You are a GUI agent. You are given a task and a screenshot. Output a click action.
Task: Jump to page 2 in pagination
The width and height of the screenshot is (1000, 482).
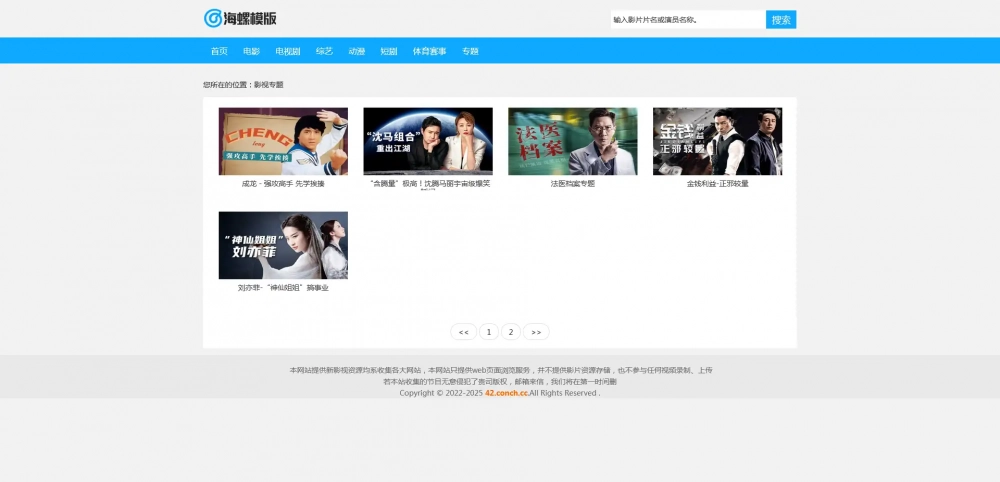[x=511, y=332]
